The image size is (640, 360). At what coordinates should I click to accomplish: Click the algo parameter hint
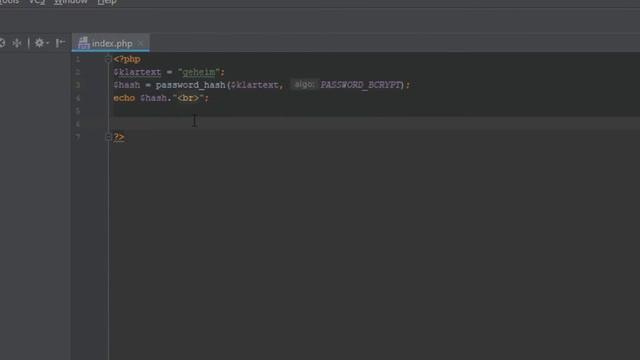[x=304, y=84]
